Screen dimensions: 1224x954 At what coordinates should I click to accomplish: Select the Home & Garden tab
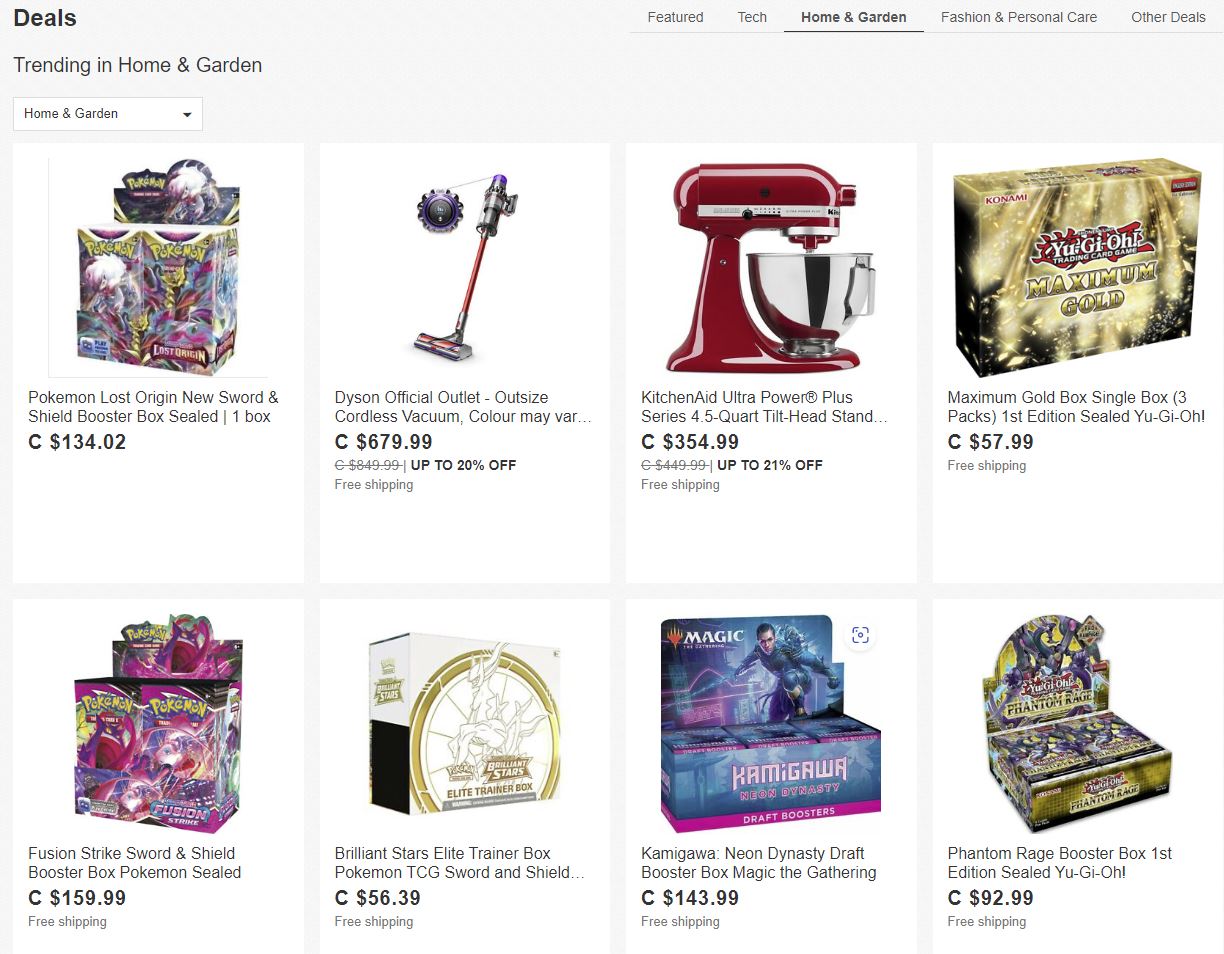coord(854,17)
